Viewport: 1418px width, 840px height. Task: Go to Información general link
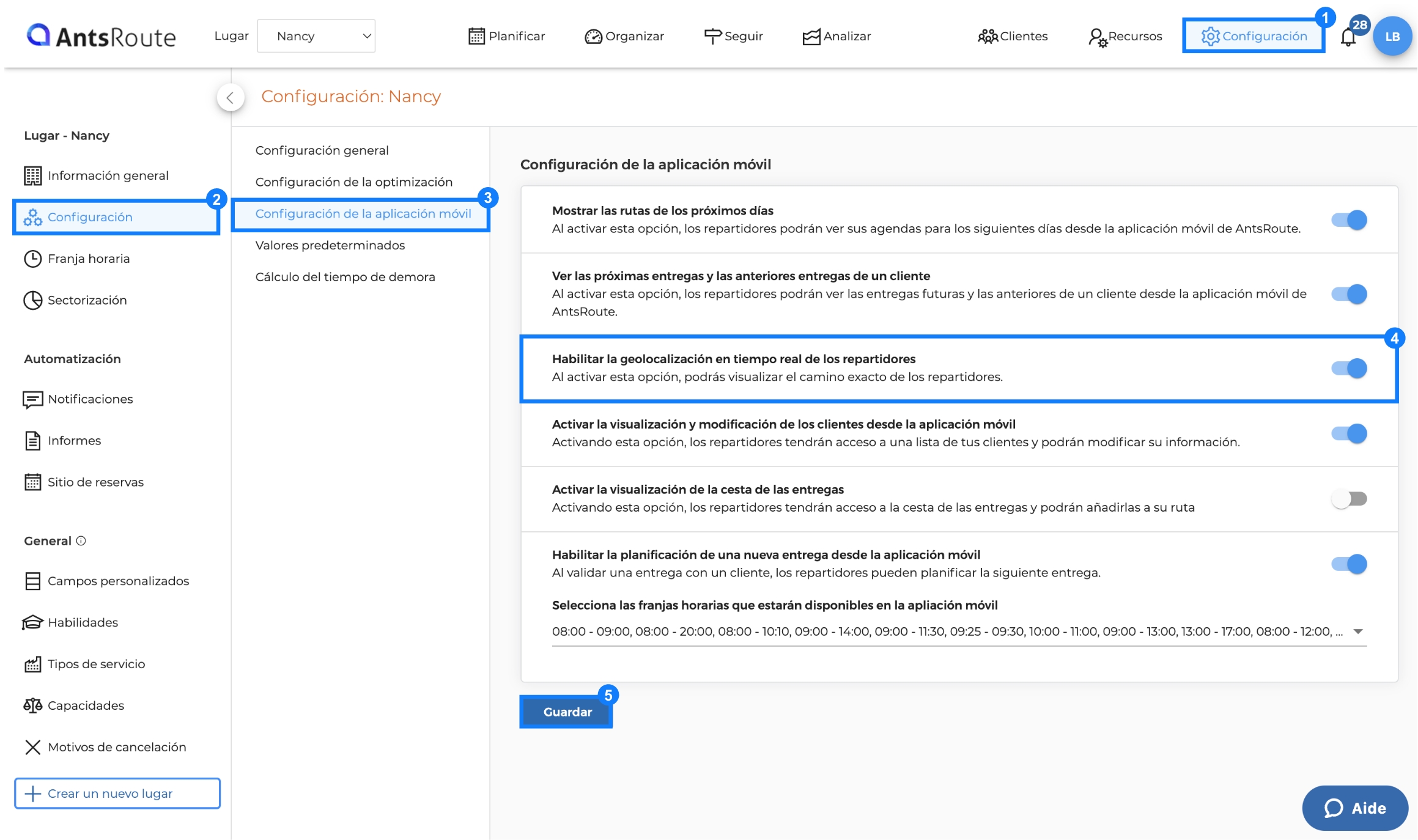(x=108, y=176)
